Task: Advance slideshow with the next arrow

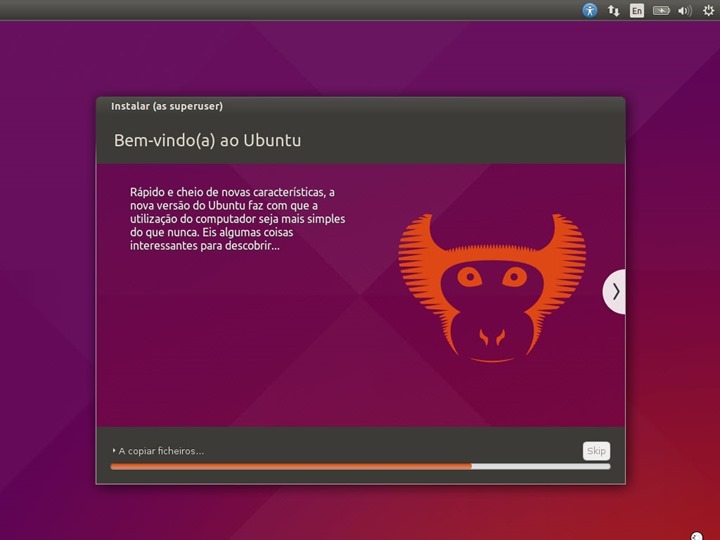Action: coord(614,292)
